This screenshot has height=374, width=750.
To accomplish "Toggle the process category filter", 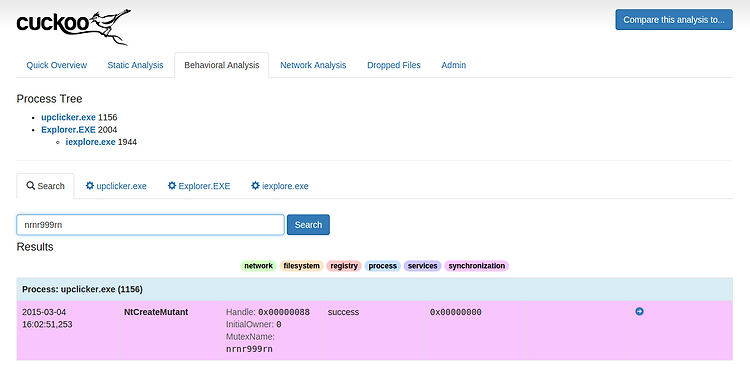I will 383,266.
